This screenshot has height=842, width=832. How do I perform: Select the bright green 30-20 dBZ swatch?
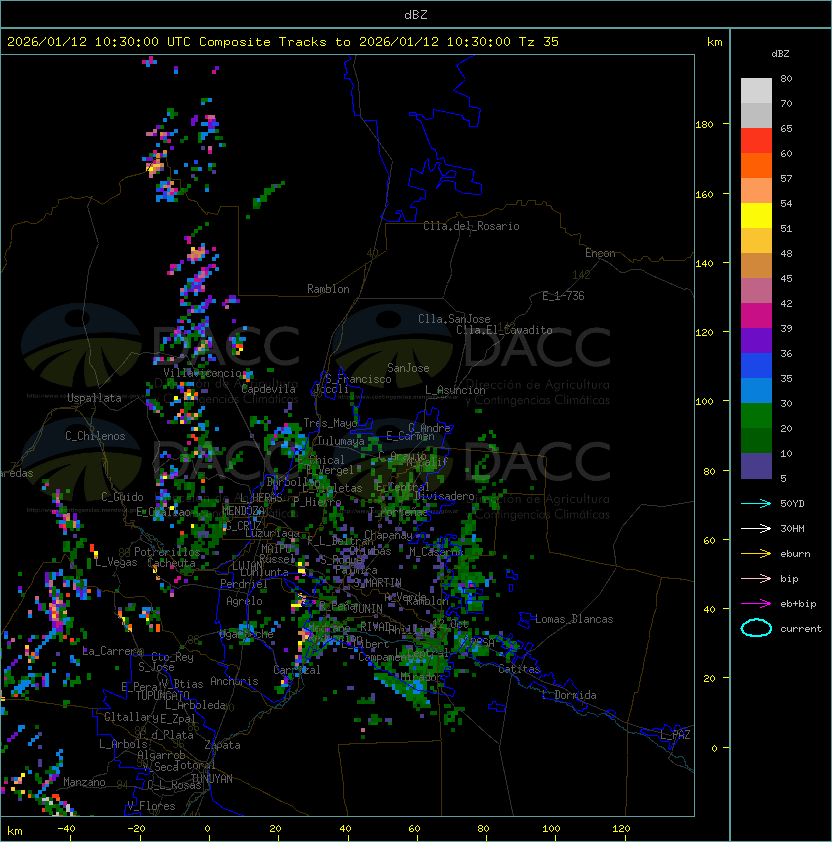[756, 416]
